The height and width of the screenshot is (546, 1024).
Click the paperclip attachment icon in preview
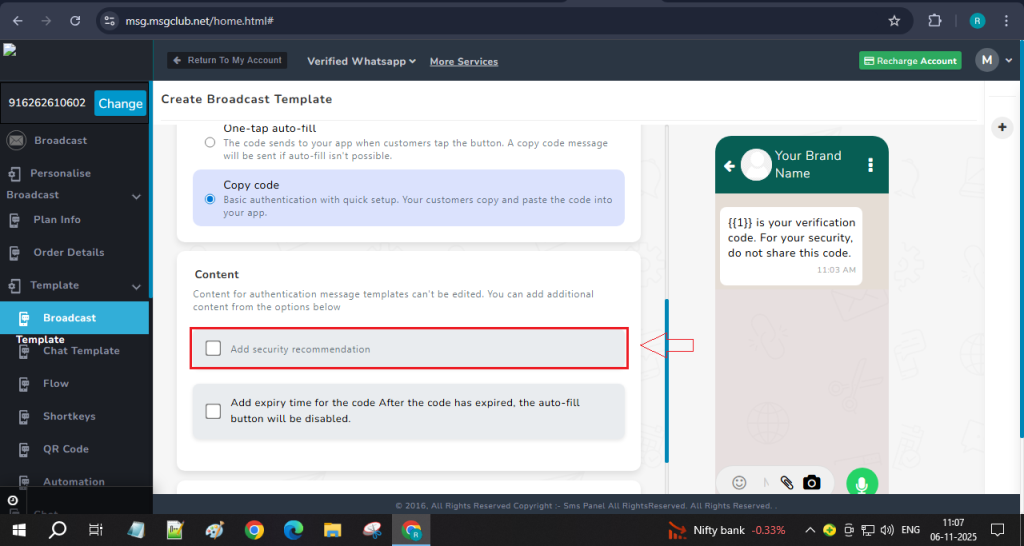[x=787, y=483]
